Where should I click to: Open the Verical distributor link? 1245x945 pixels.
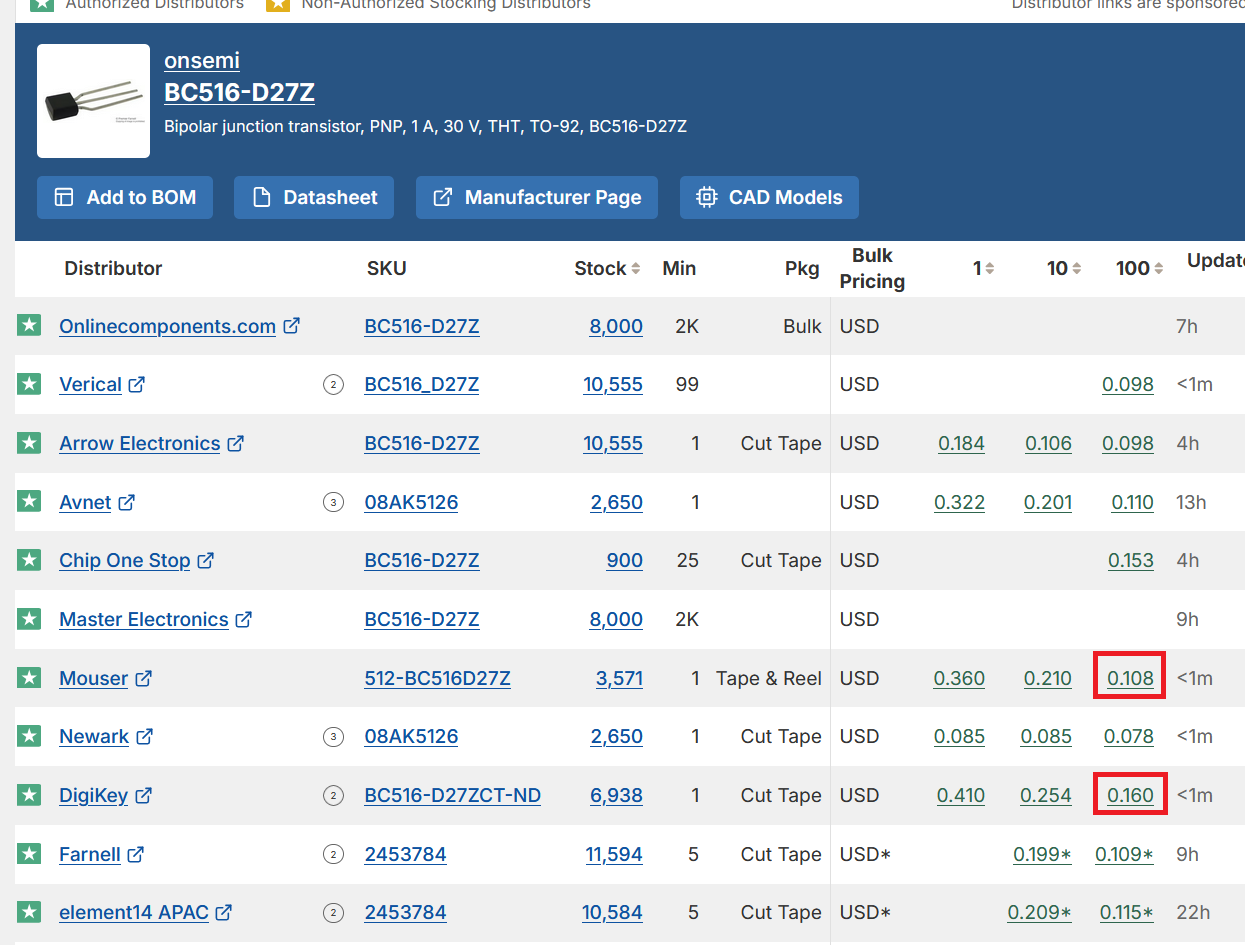click(x=90, y=384)
